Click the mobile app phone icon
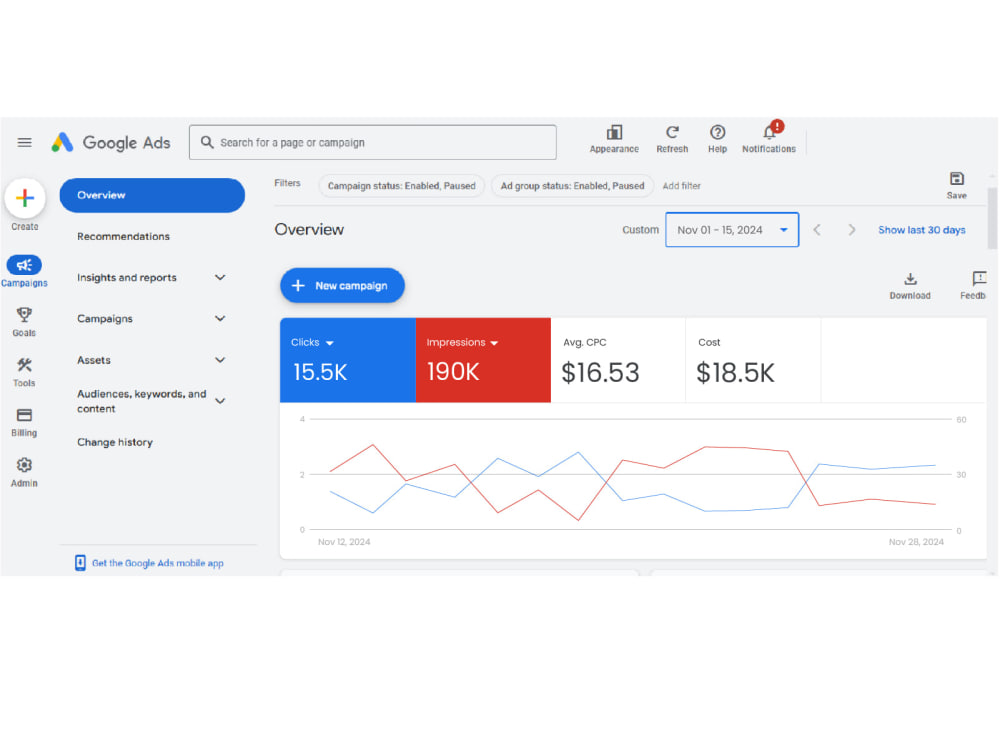The image size is (1000, 750). tap(80, 562)
